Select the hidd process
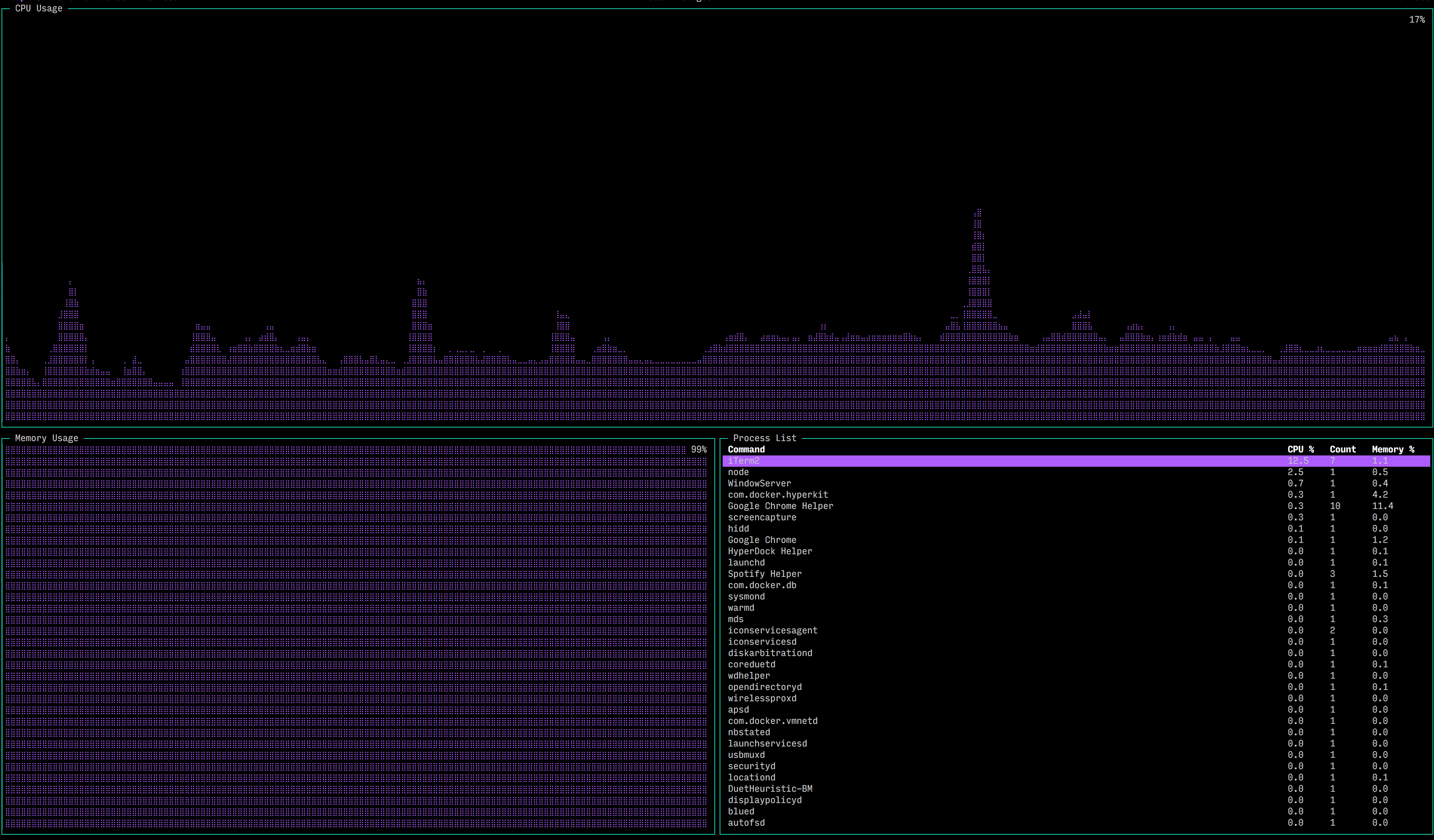The height and width of the screenshot is (840, 1434). (x=1076, y=529)
